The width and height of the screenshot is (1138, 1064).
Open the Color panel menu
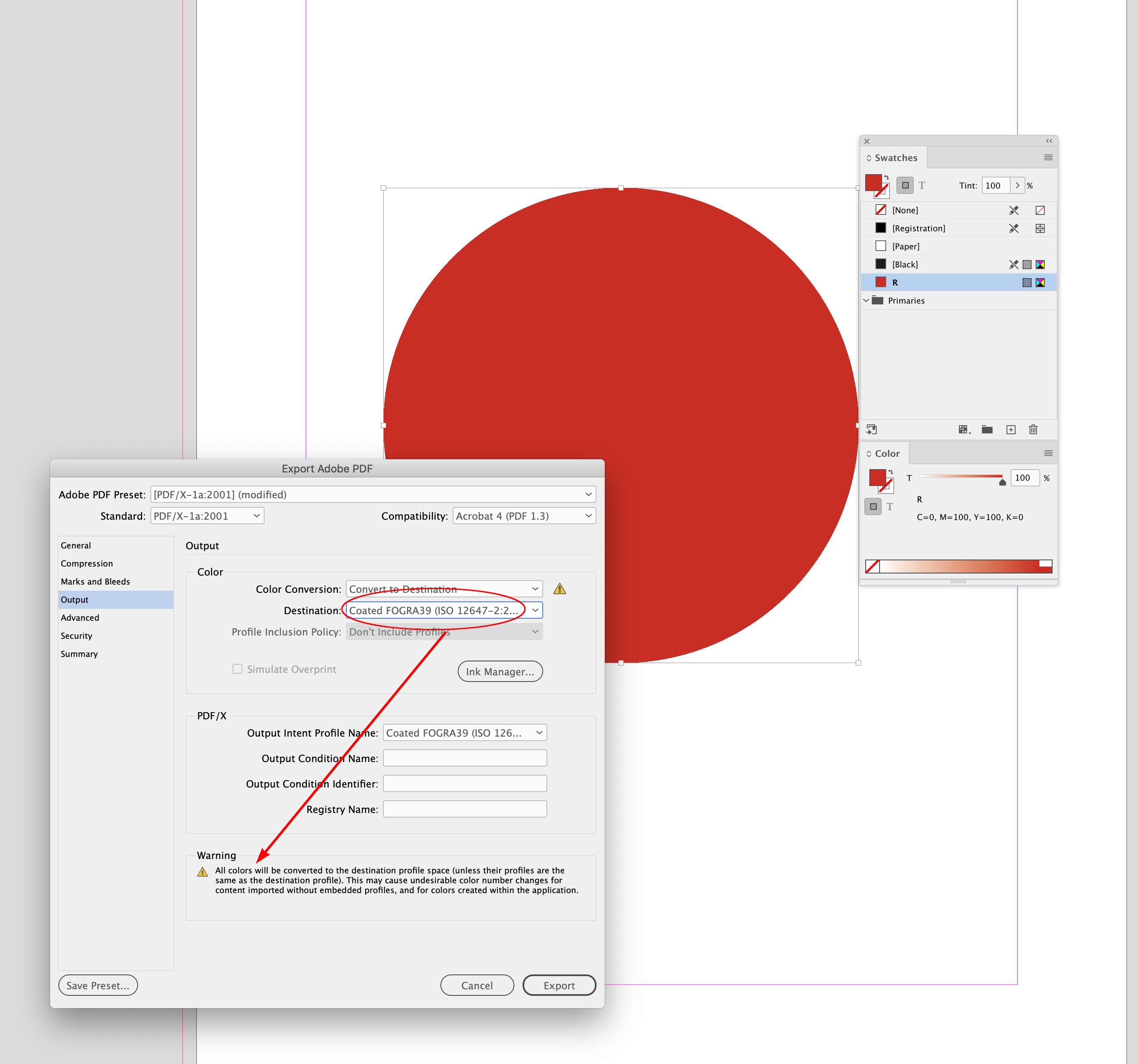point(1048,453)
